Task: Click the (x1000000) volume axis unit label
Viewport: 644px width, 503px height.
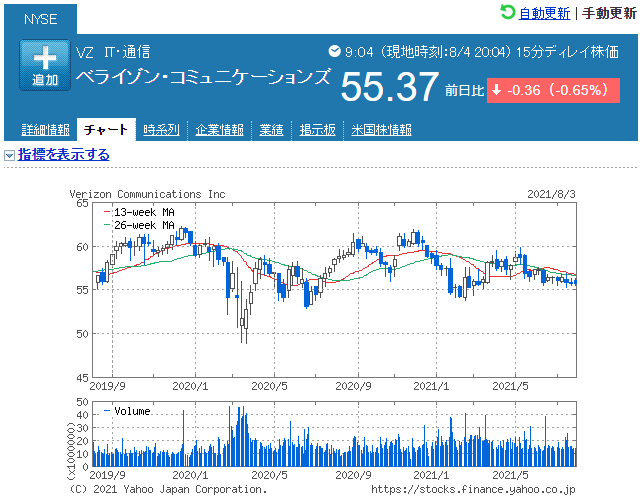Action: coord(71,451)
